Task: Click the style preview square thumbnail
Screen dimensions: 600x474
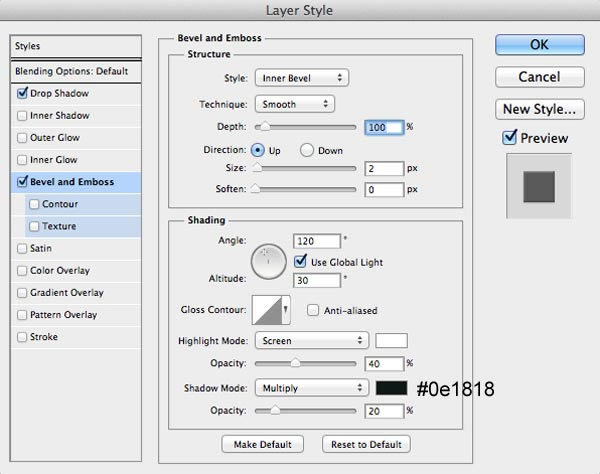Action: [539, 187]
